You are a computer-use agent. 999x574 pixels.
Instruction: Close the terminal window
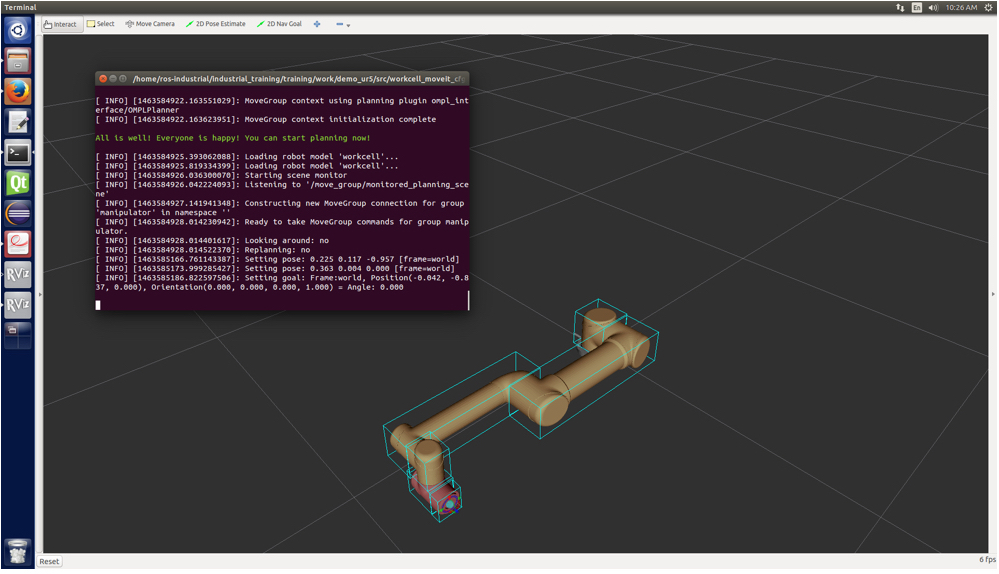tap(103, 78)
